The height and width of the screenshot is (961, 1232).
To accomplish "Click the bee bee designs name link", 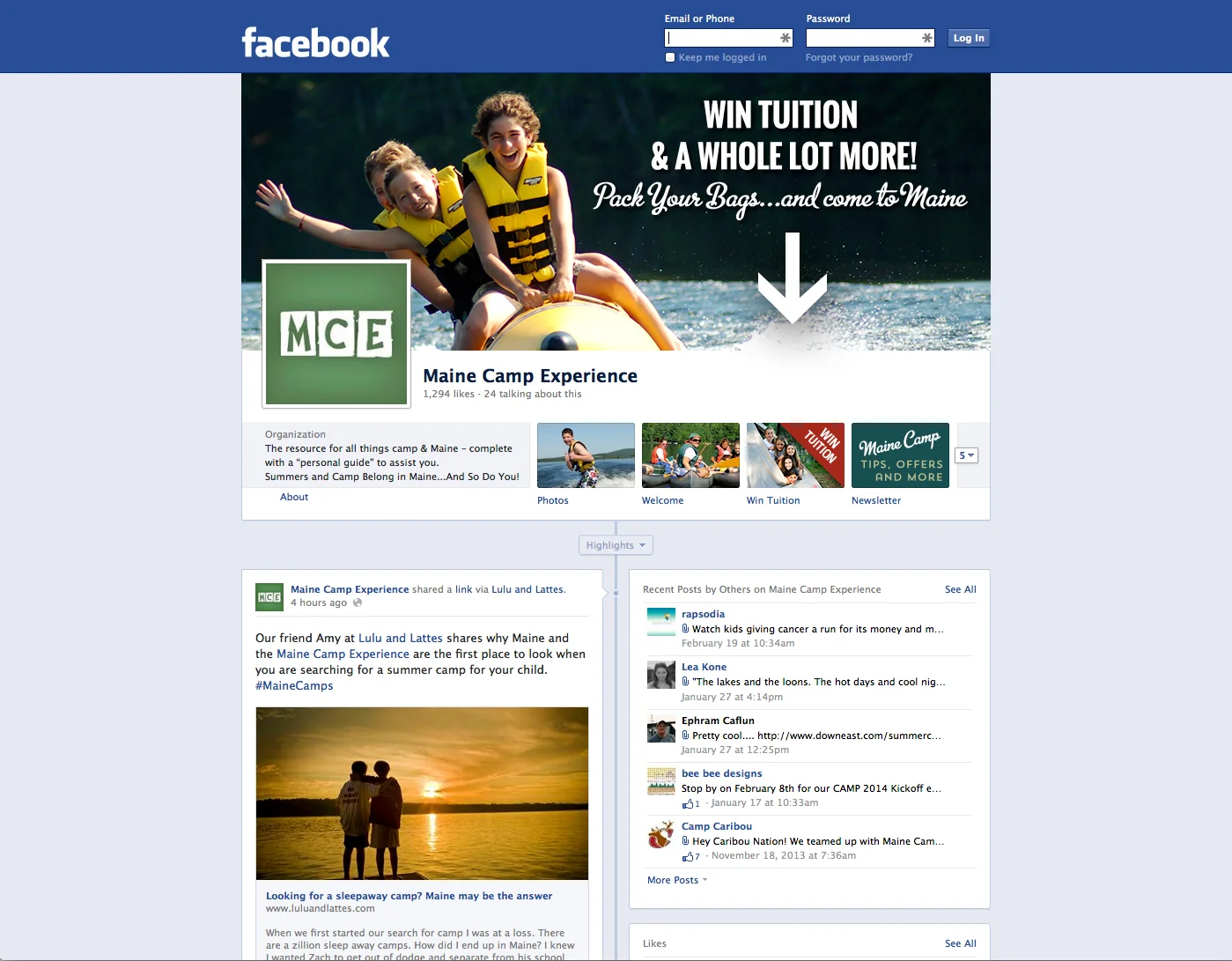I will click(x=721, y=773).
